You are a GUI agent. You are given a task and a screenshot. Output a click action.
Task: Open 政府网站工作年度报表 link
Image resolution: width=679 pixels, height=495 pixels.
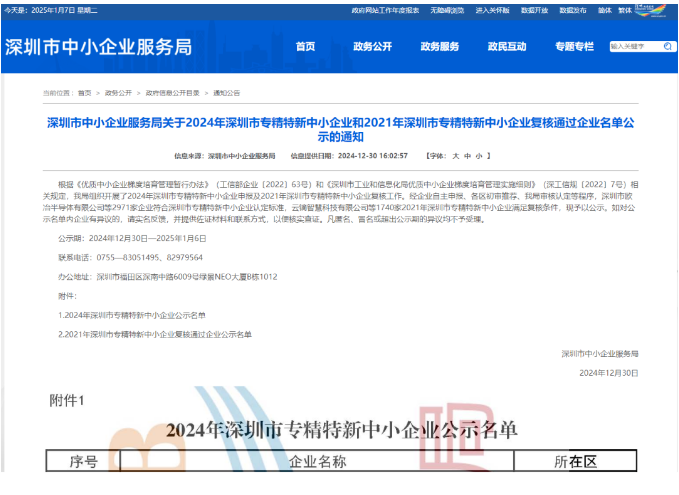coord(385,10)
